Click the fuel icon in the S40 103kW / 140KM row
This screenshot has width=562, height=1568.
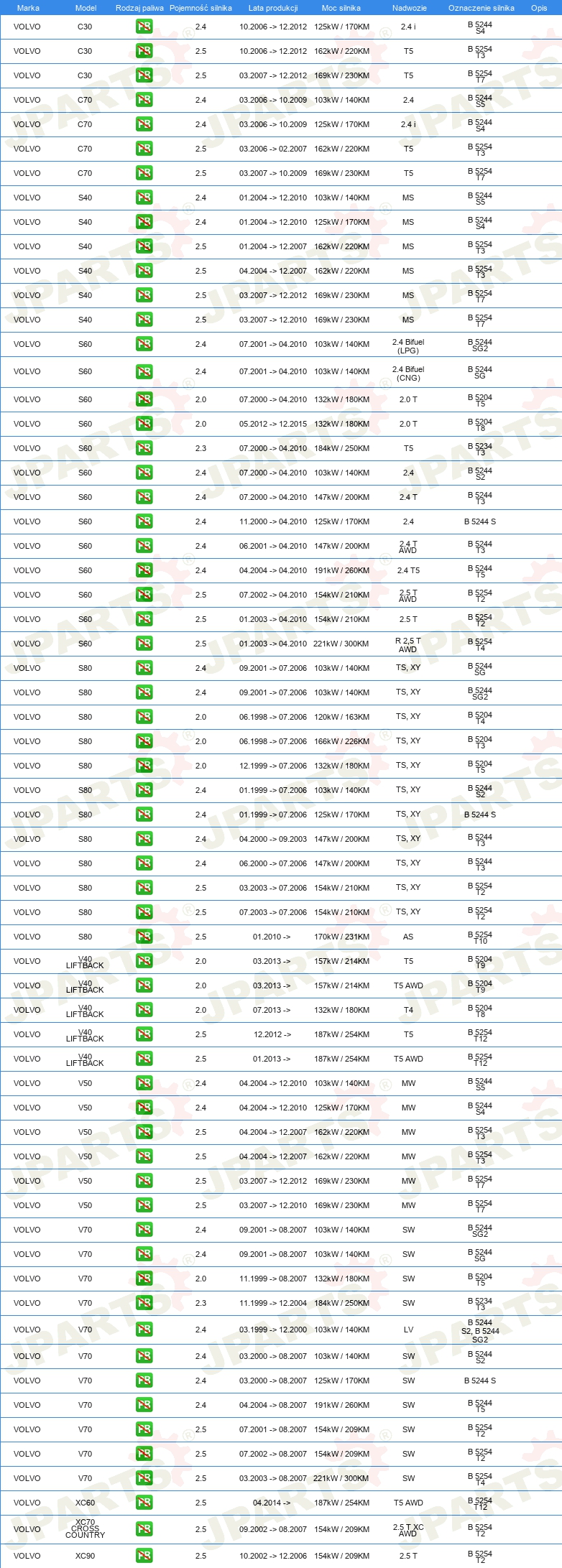click(144, 198)
